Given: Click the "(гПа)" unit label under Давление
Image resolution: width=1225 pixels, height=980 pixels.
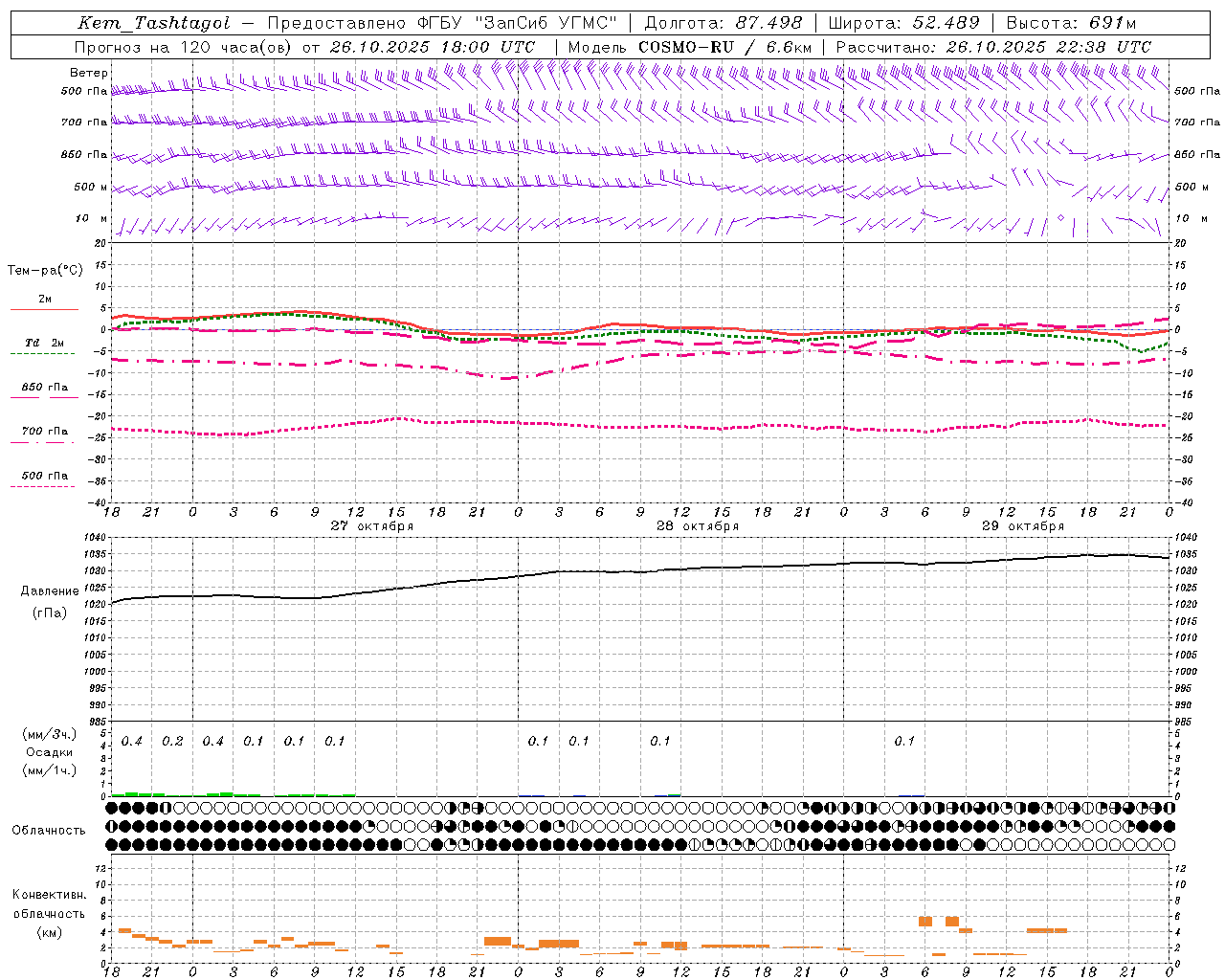Looking at the screenshot, I should click(50, 613).
